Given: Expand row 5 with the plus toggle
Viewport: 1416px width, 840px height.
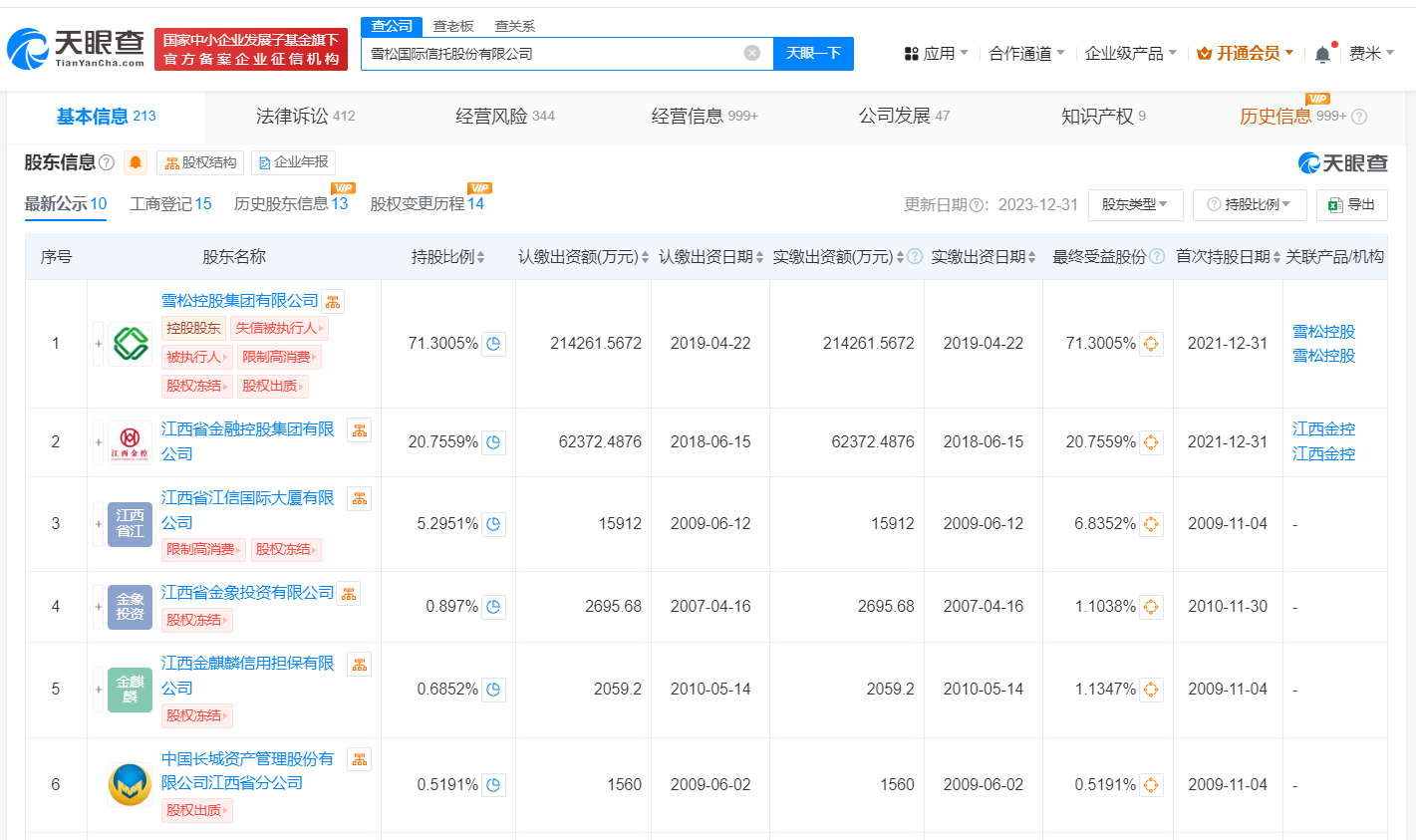Looking at the screenshot, I should [99, 690].
